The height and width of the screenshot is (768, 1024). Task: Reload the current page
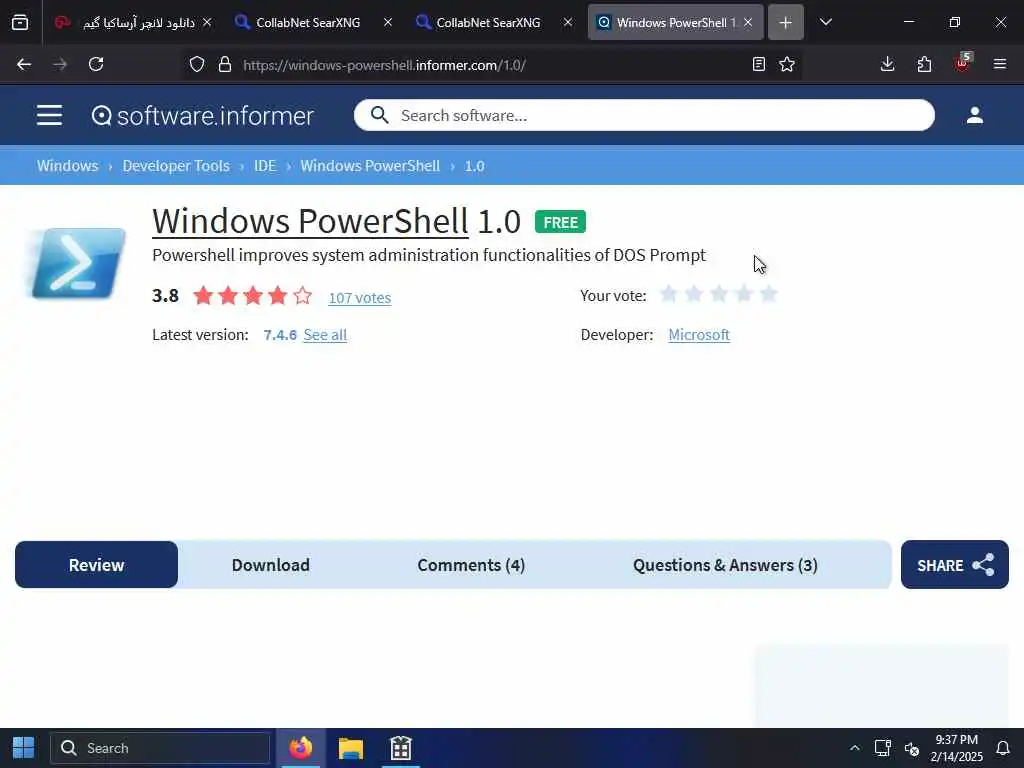click(x=96, y=65)
